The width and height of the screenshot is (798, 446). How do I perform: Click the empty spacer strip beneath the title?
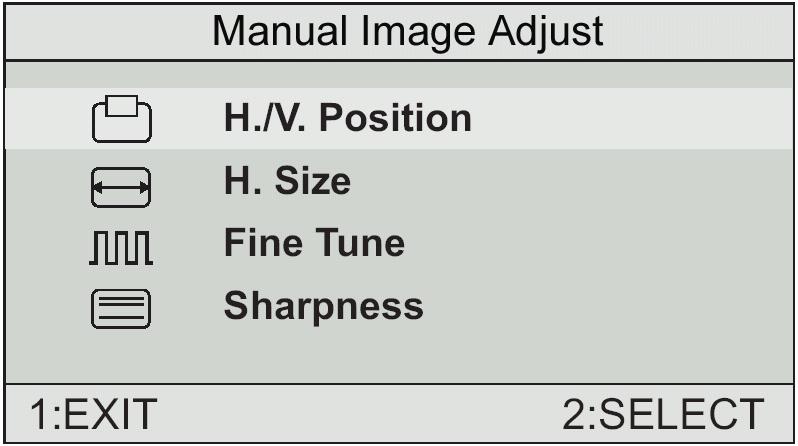[x=399, y=75]
